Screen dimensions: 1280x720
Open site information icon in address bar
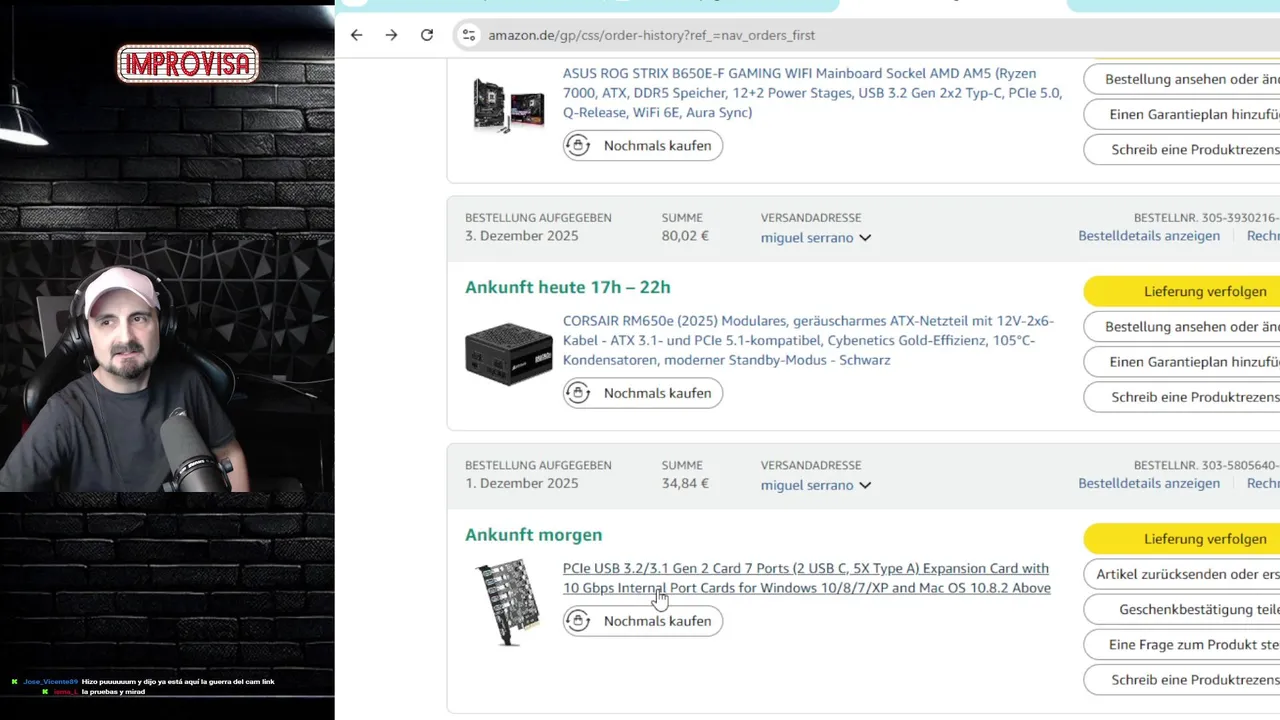coord(468,35)
